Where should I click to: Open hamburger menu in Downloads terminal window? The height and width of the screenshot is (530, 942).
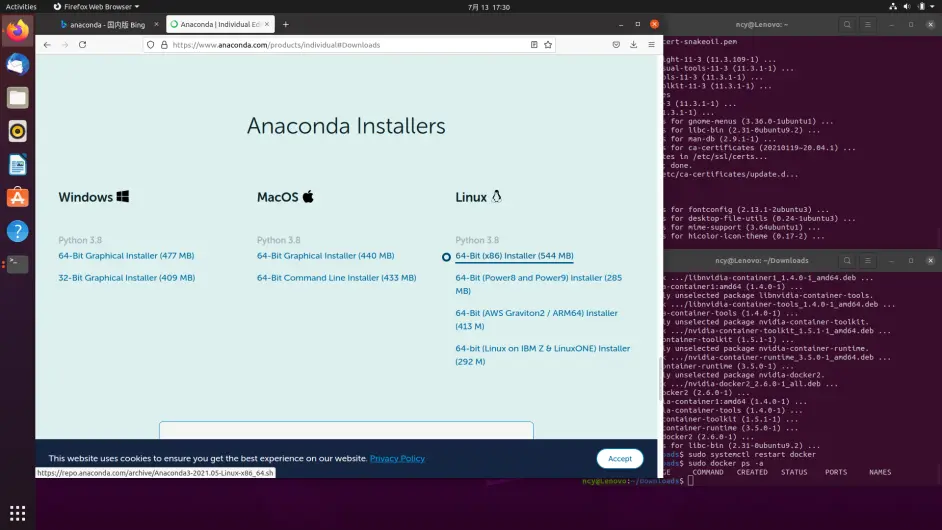tap(868, 261)
